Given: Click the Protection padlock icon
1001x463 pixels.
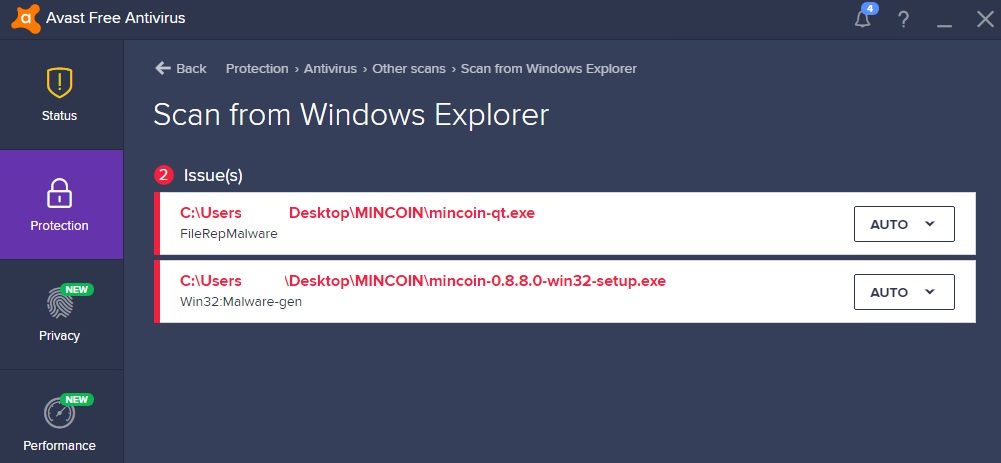Looking at the screenshot, I should 59,193.
